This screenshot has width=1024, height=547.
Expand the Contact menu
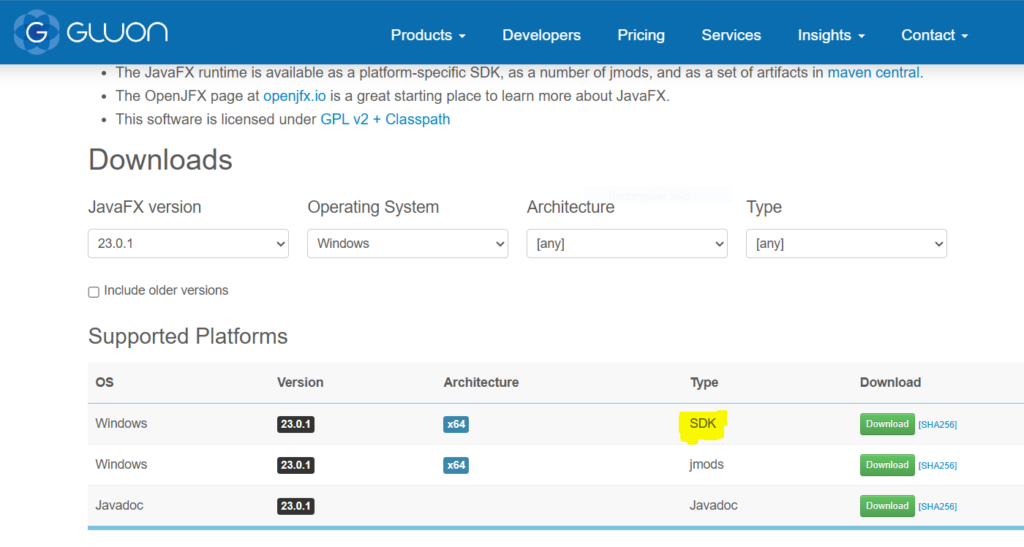coord(934,35)
